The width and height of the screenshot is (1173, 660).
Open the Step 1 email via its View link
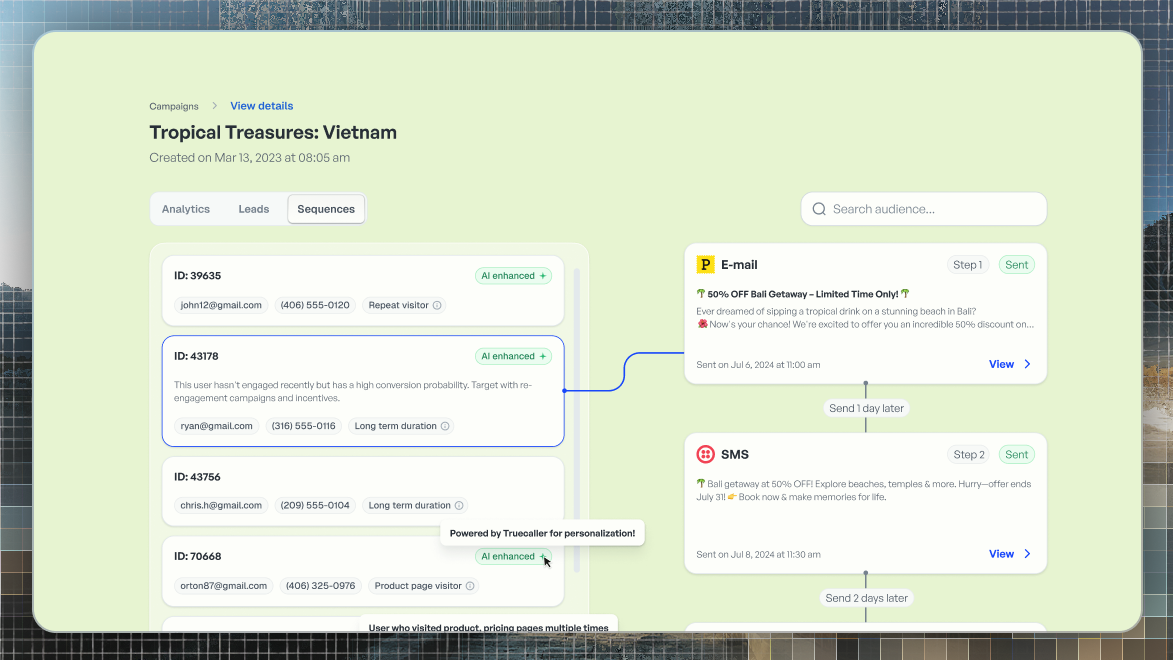1000,364
